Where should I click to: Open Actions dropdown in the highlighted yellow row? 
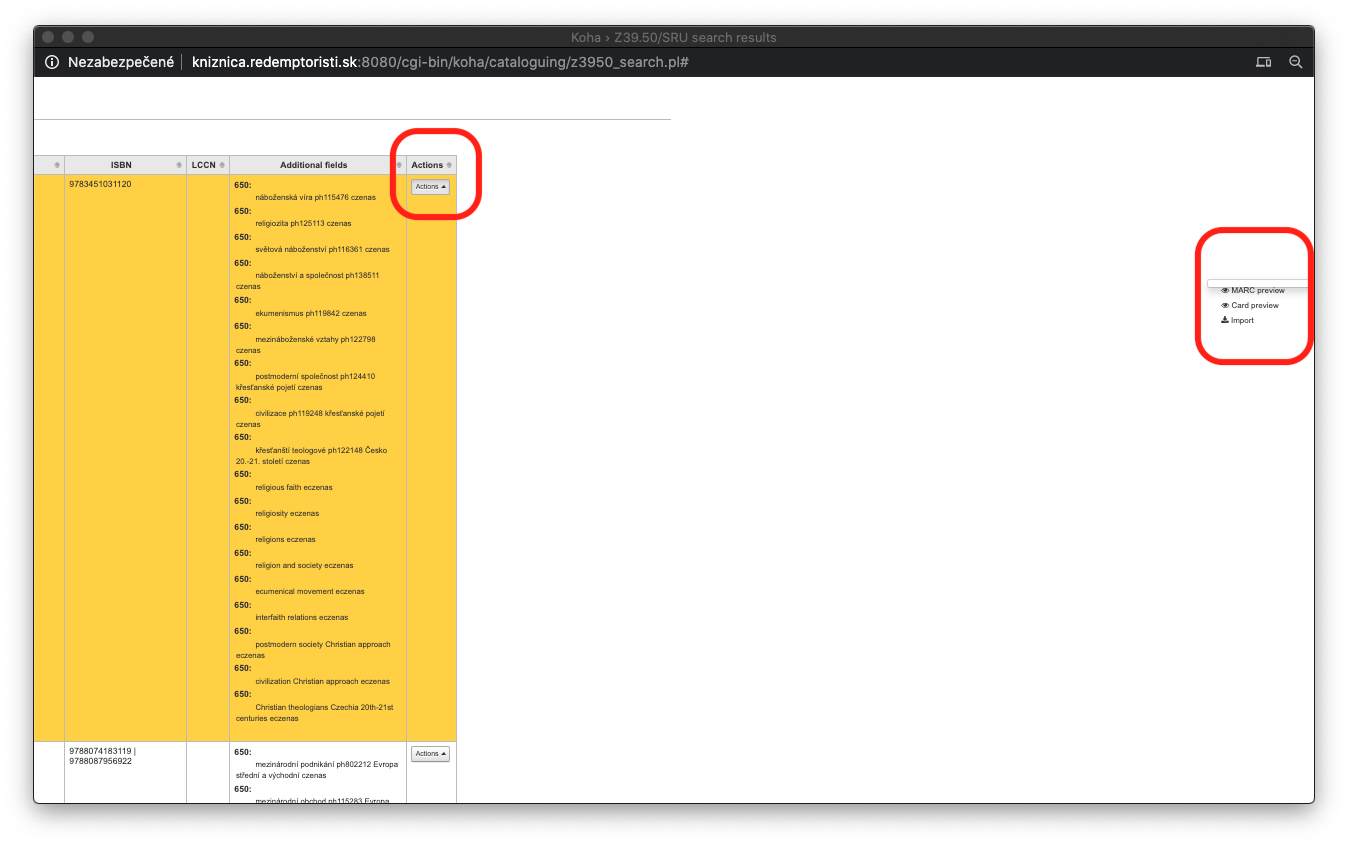pyautogui.click(x=431, y=187)
